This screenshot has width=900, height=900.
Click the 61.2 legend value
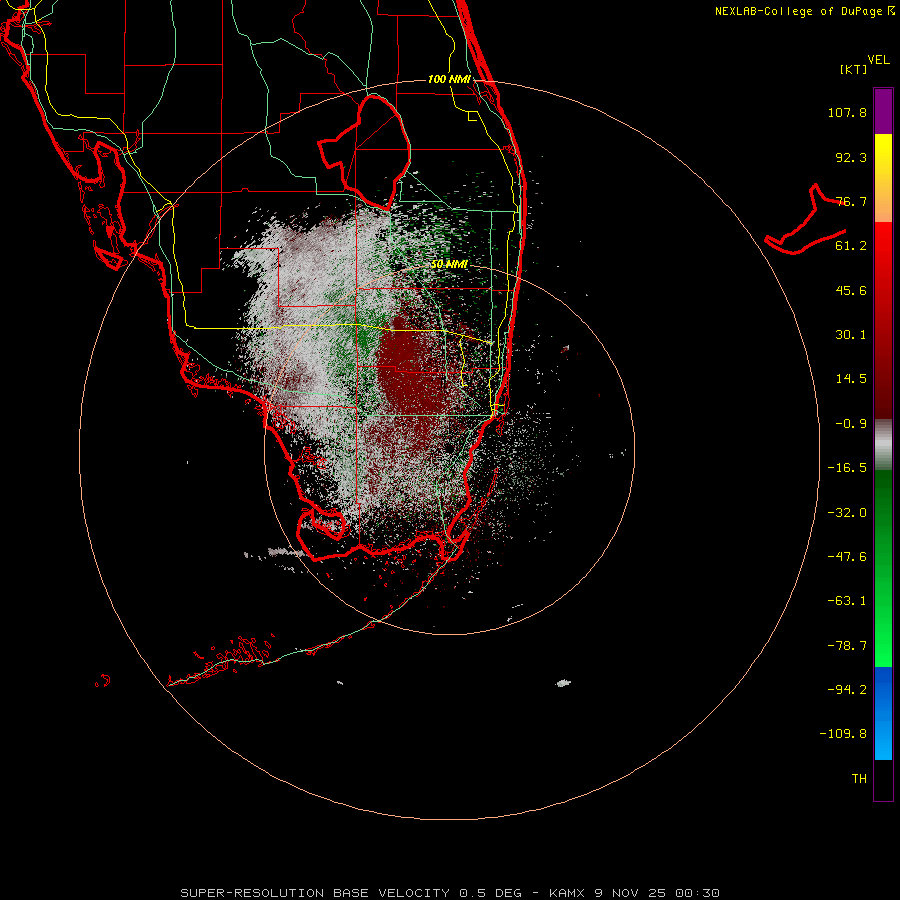tap(851, 246)
